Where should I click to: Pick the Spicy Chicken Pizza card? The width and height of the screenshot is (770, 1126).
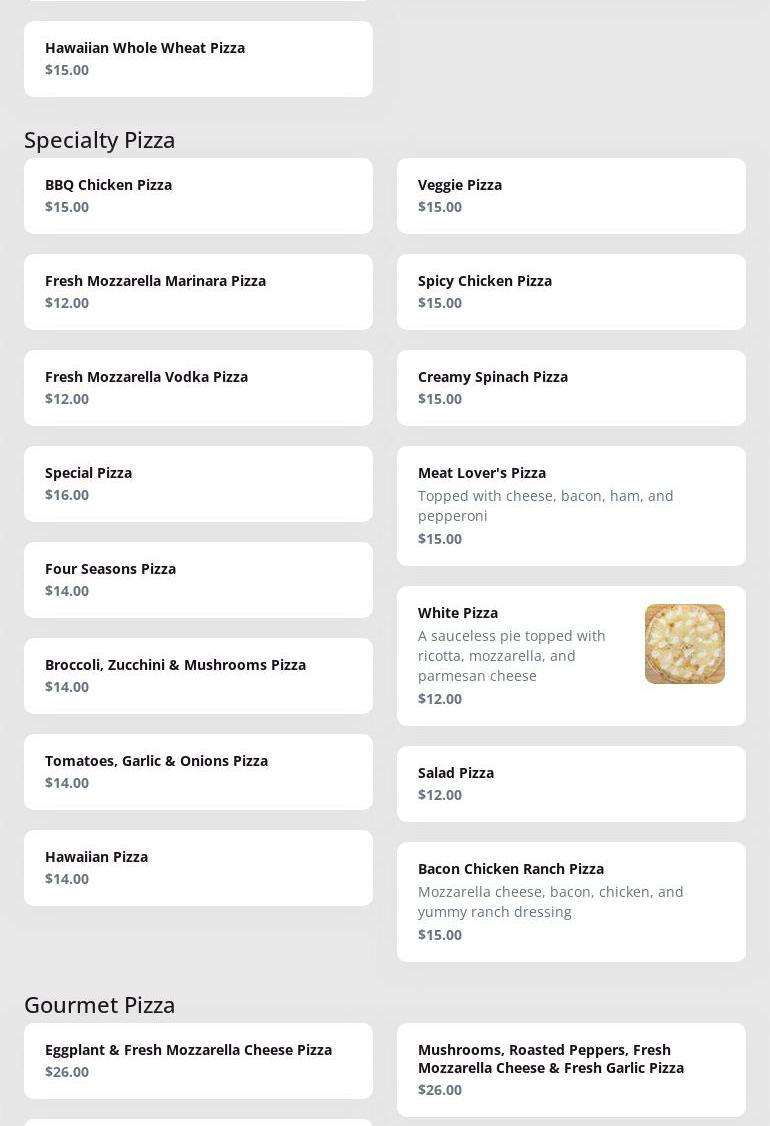[x=571, y=292]
